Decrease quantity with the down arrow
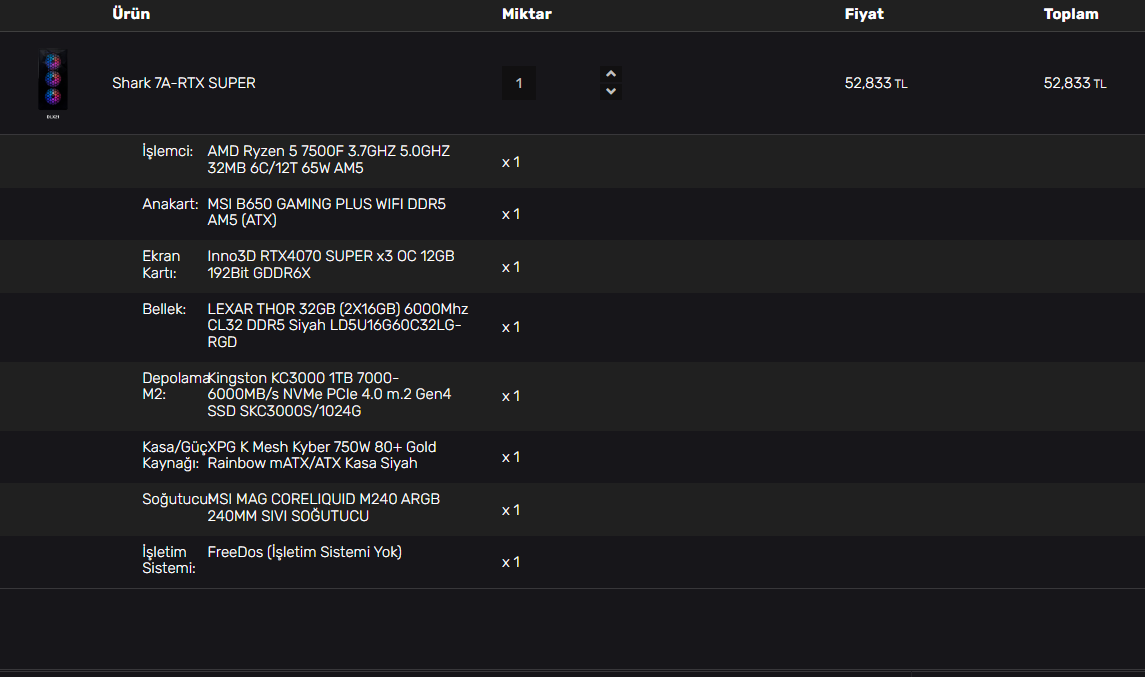The image size is (1145, 677). 612,91
